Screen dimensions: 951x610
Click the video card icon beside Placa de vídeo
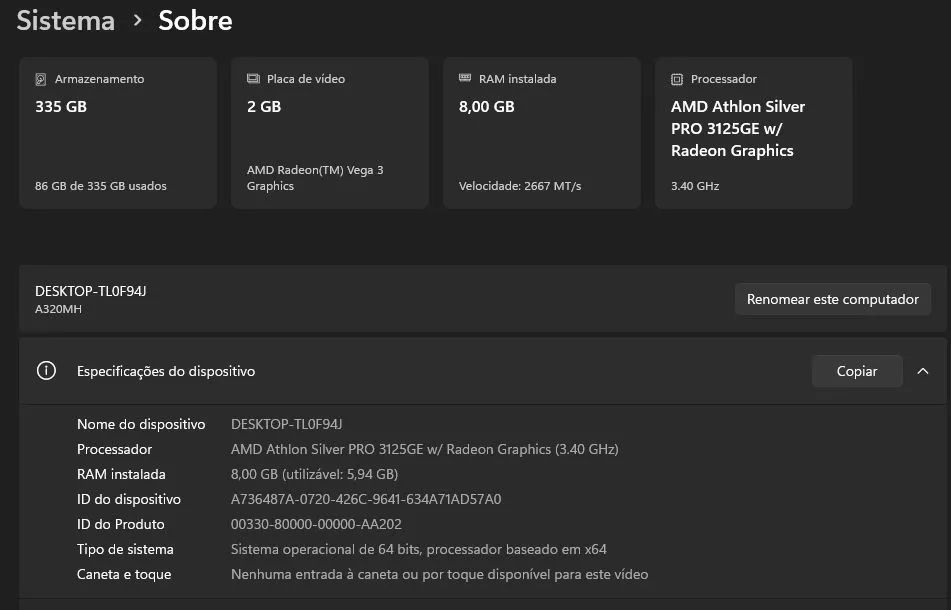click(x=253, y=79)
